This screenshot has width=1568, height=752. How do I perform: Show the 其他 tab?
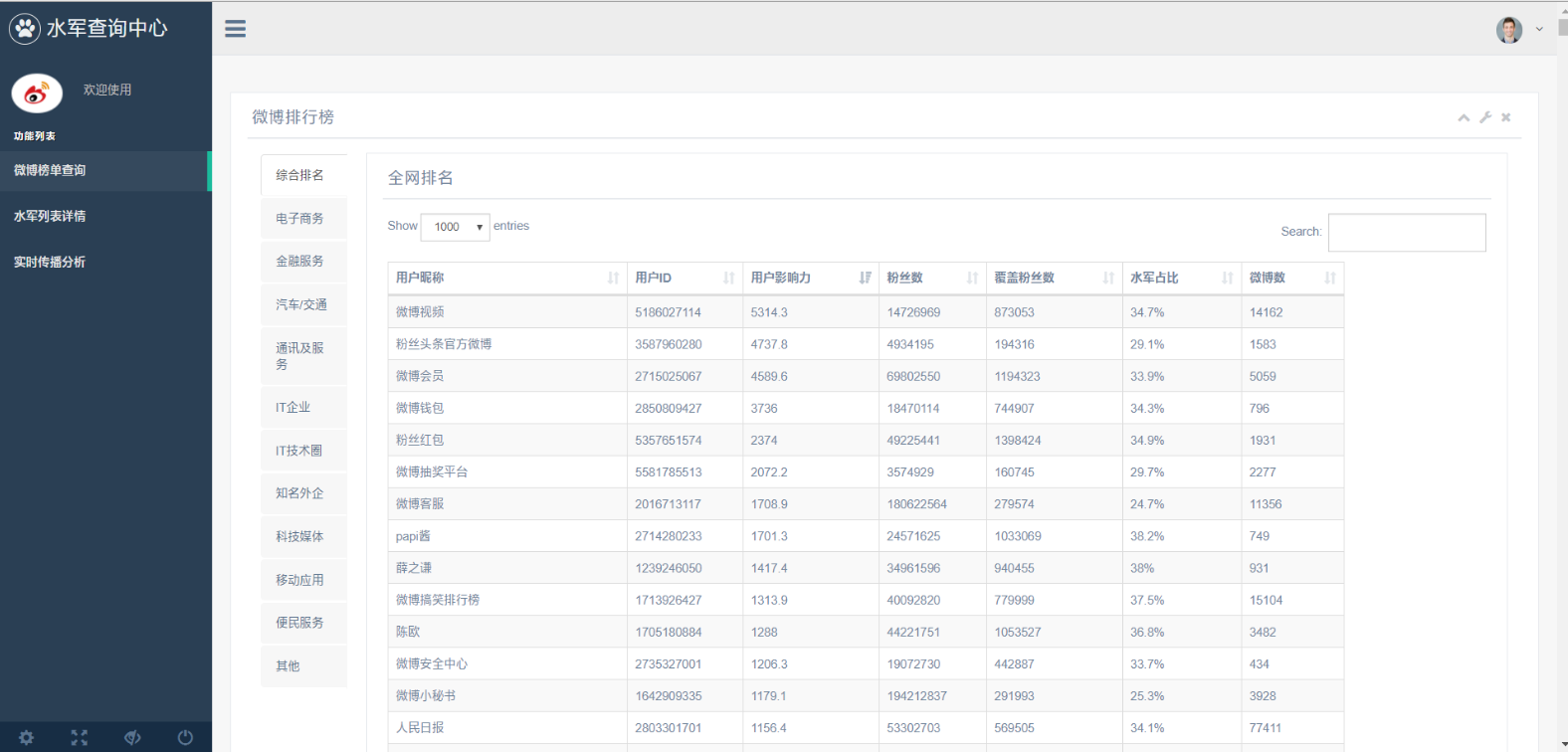[x=303, y=666]
